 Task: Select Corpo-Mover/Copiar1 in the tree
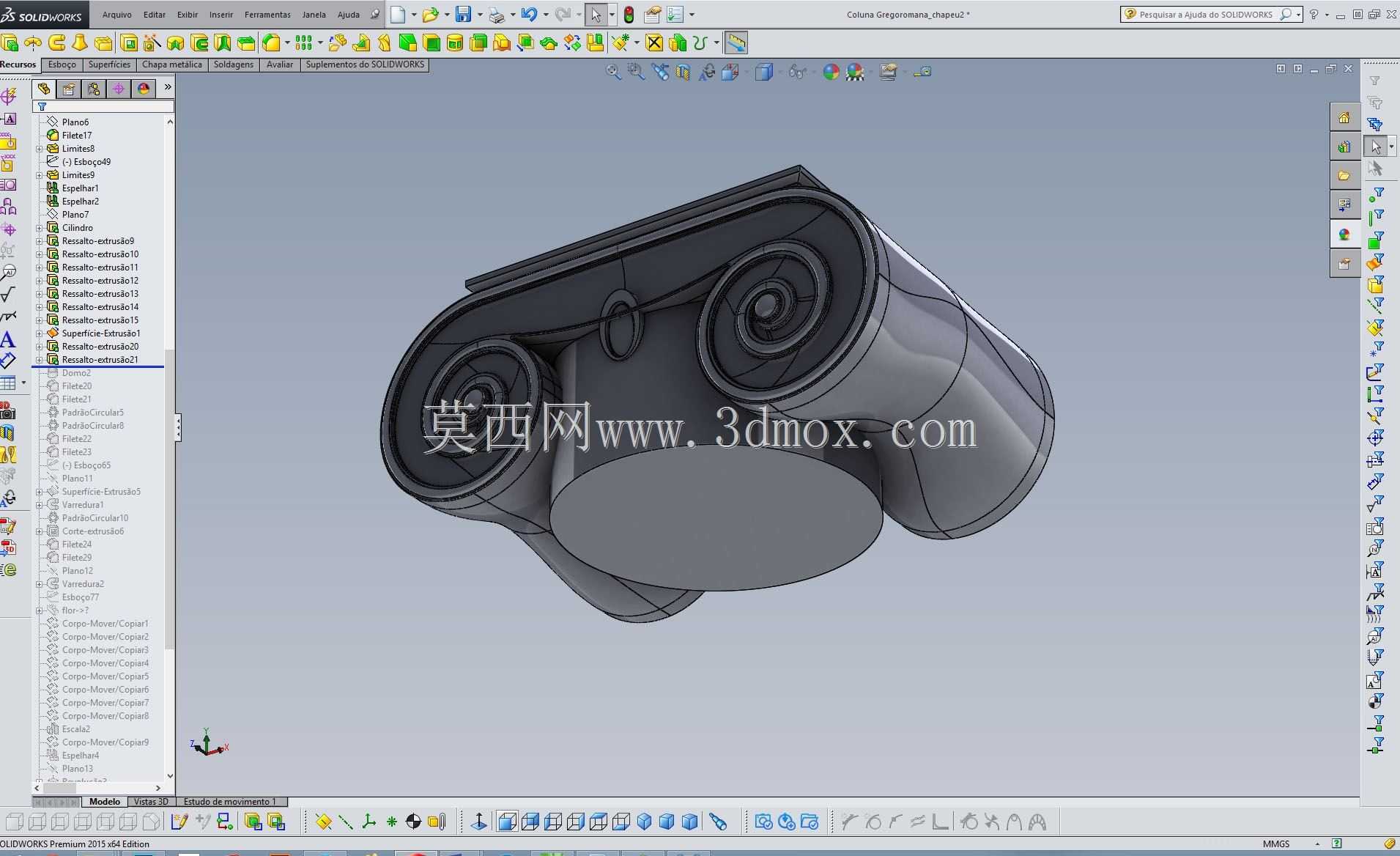[105, 624]
